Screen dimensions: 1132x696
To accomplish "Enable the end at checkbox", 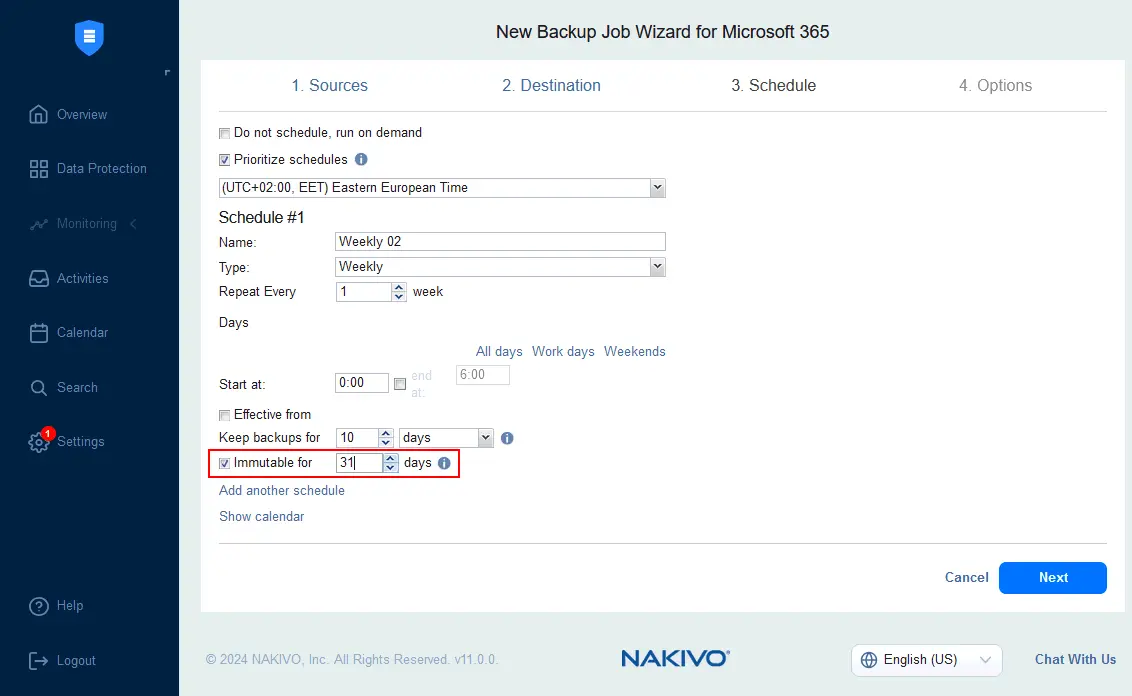I will [x=400, y=384].
